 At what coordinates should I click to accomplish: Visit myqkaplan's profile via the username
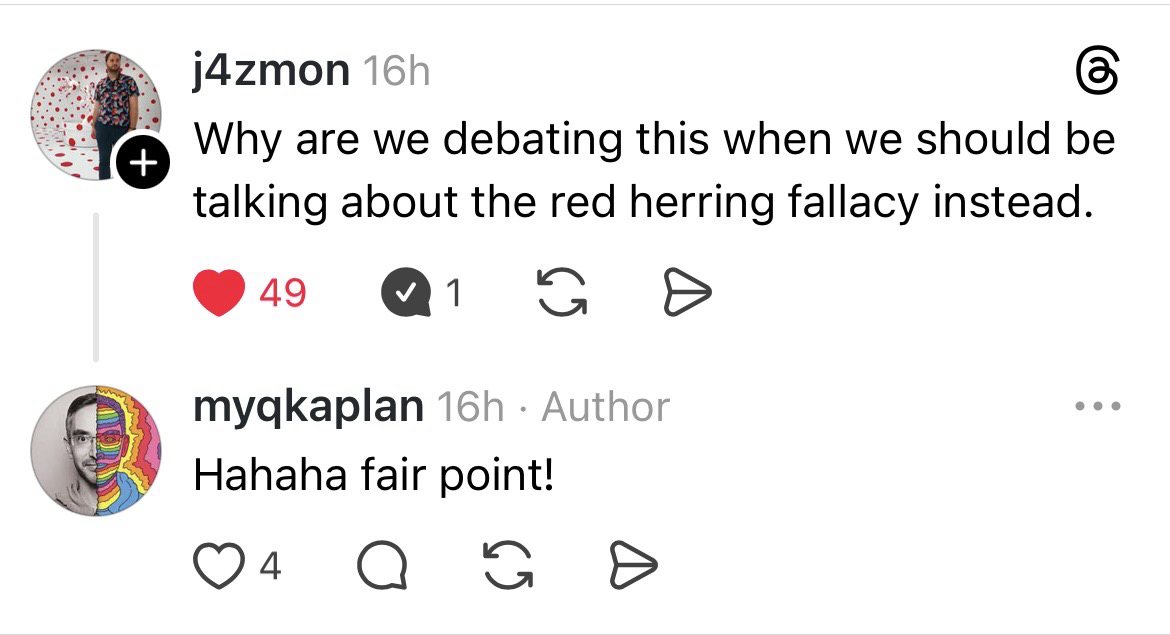[308, 407]
